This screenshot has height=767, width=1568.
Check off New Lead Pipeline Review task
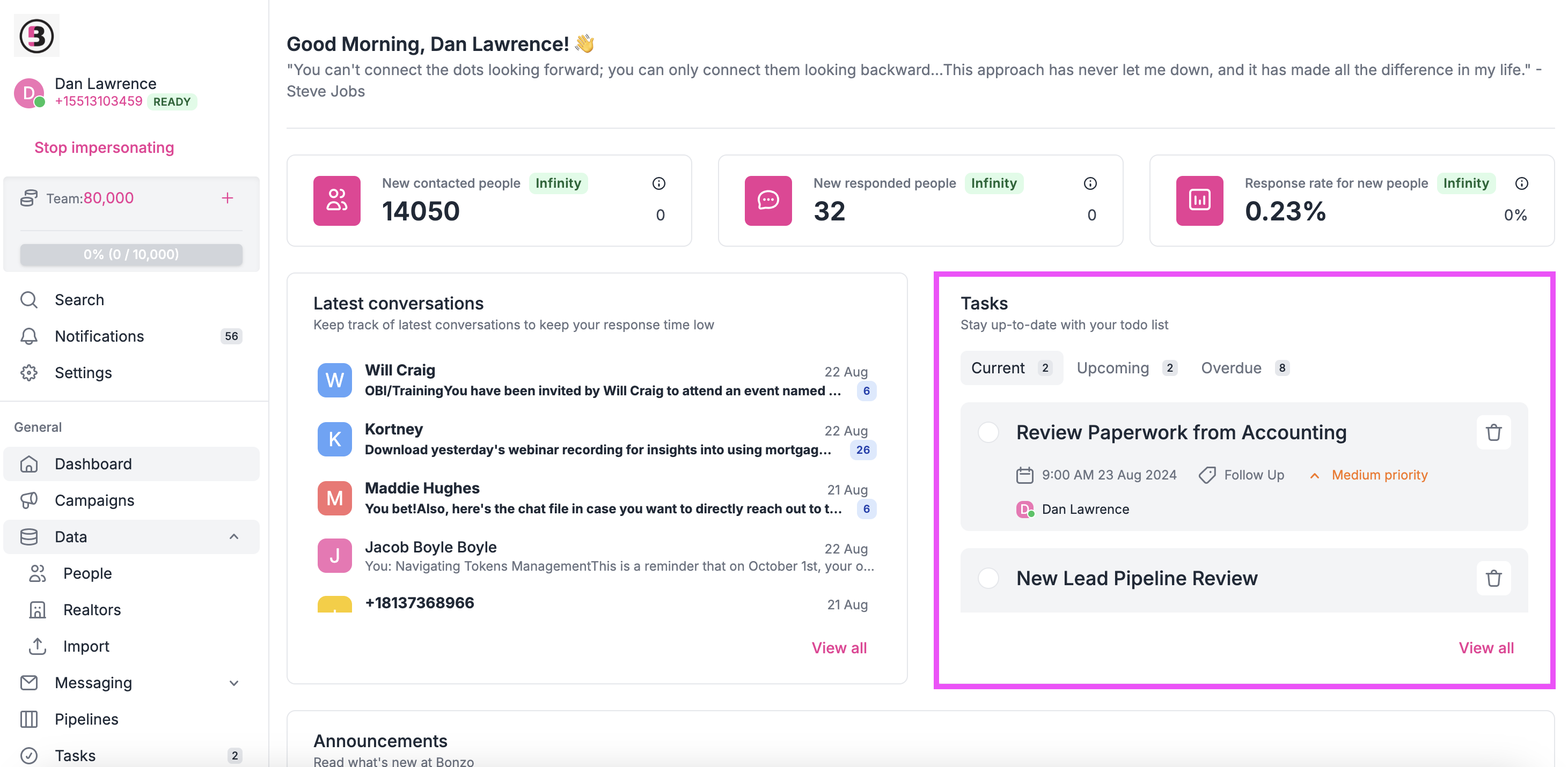pos(988,578)
